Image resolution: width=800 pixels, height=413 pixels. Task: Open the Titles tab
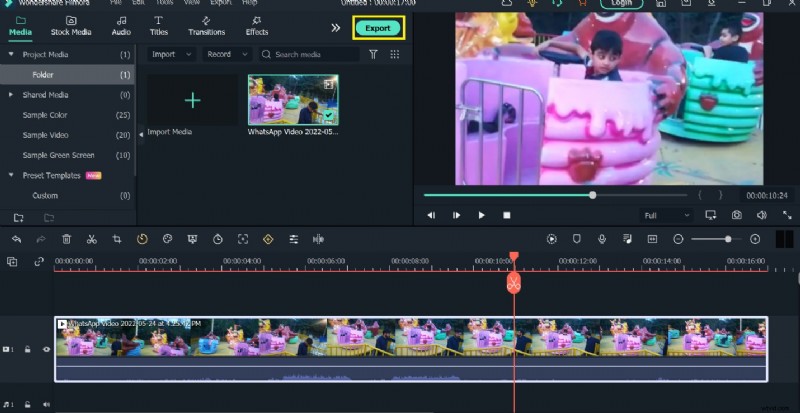tap(159, 26)
